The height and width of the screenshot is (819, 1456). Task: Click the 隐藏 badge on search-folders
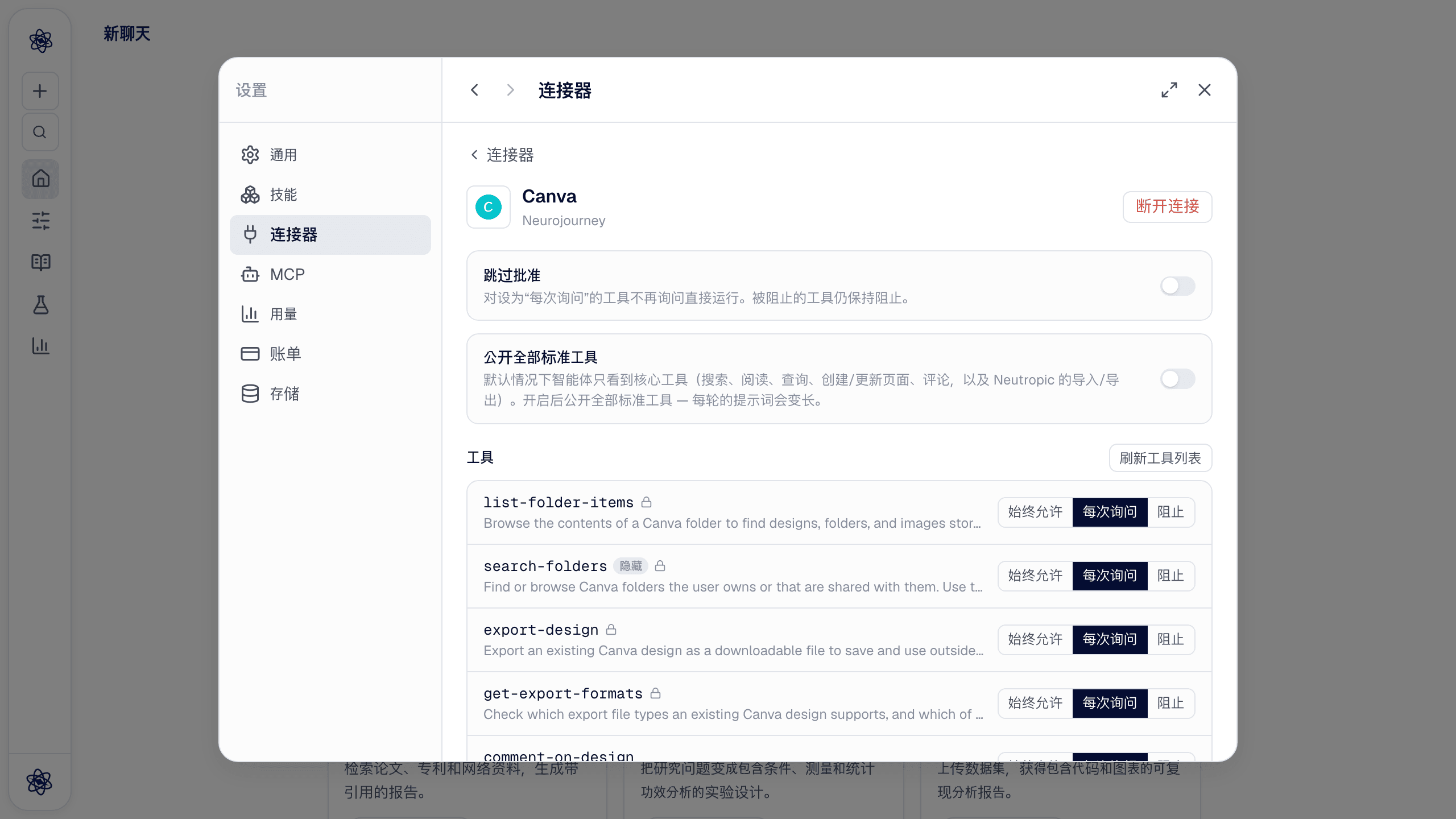click(x=631, y=566)
